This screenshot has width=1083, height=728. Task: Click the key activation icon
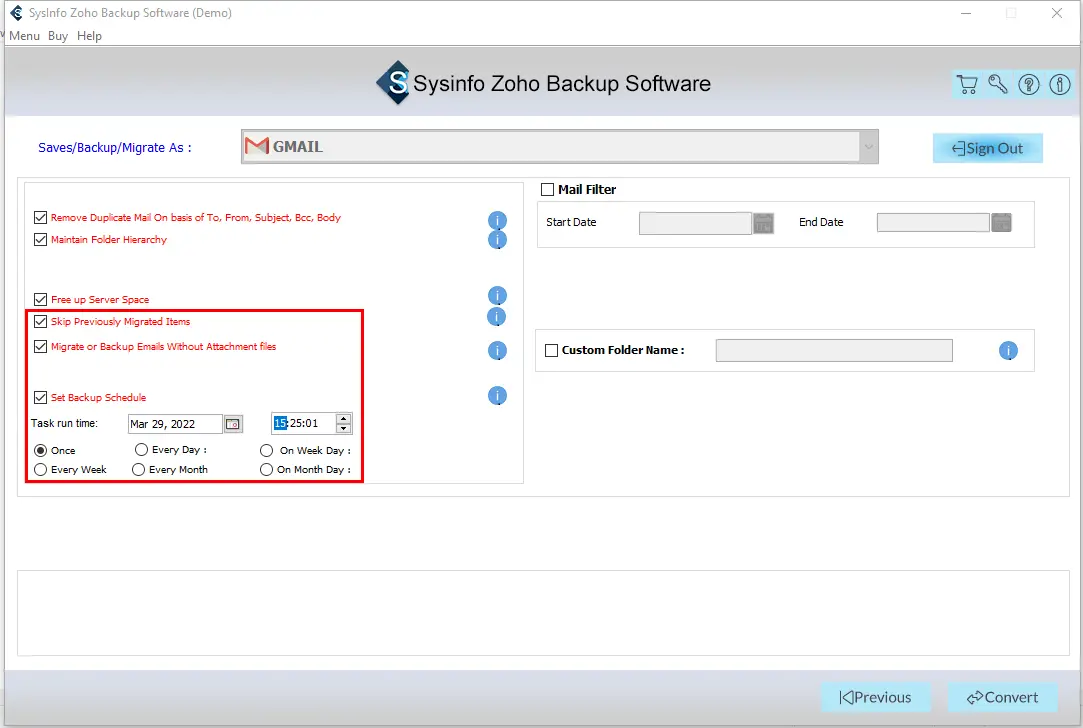(997, 84)
